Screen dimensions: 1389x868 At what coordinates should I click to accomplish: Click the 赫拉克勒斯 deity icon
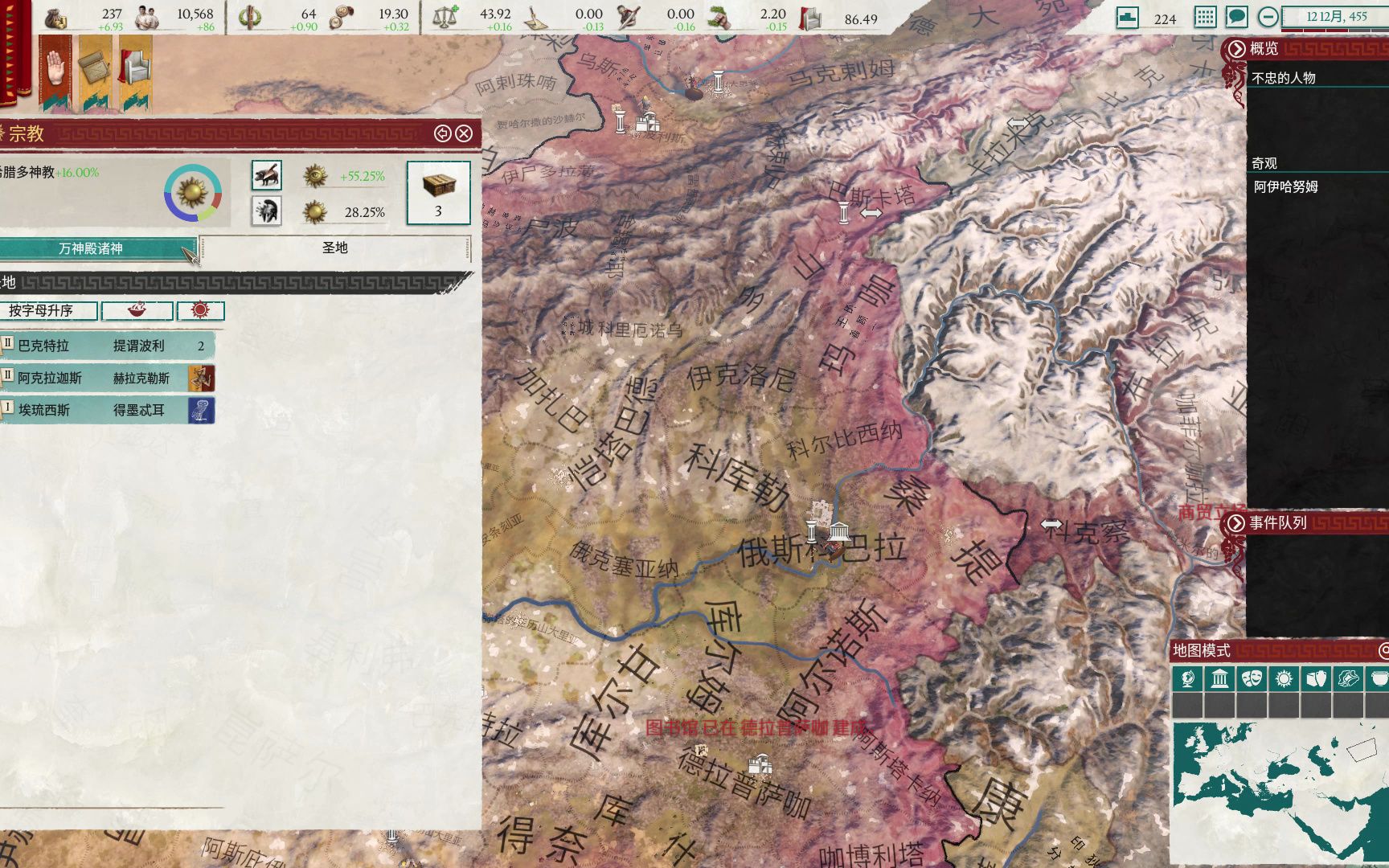coord(201,378)
